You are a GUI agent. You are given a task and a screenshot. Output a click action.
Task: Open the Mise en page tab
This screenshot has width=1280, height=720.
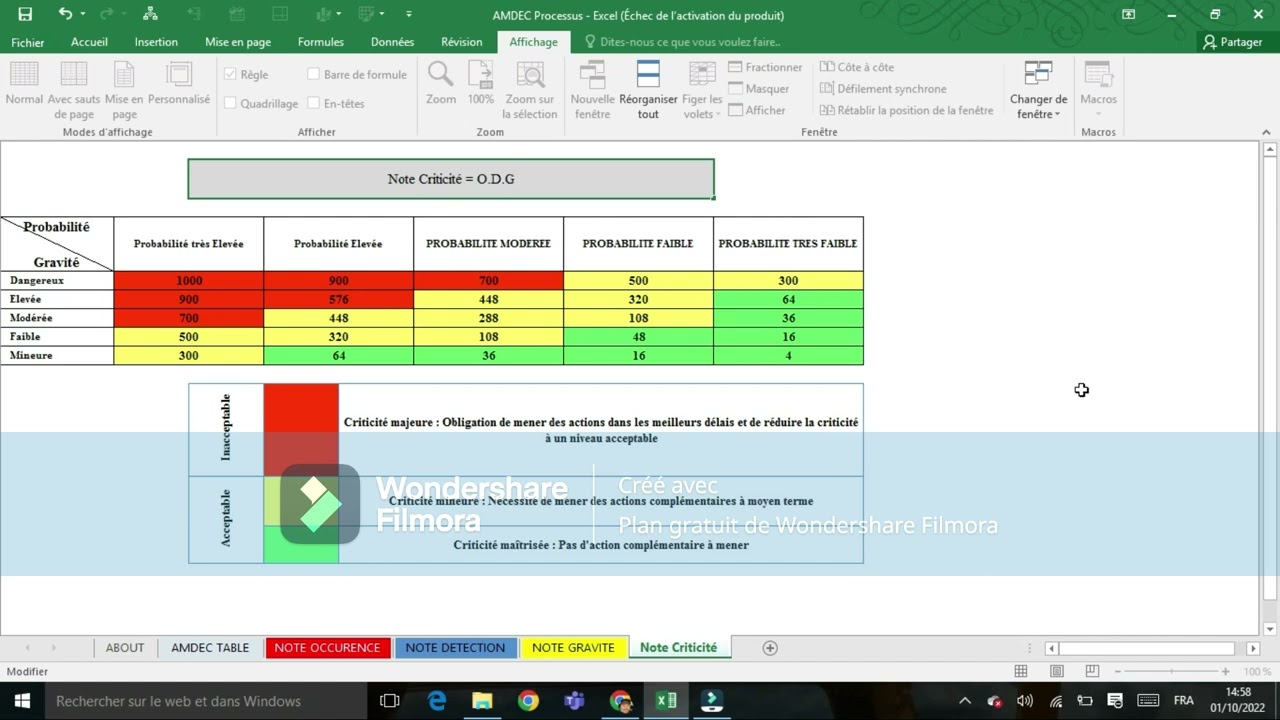point(238,42)
